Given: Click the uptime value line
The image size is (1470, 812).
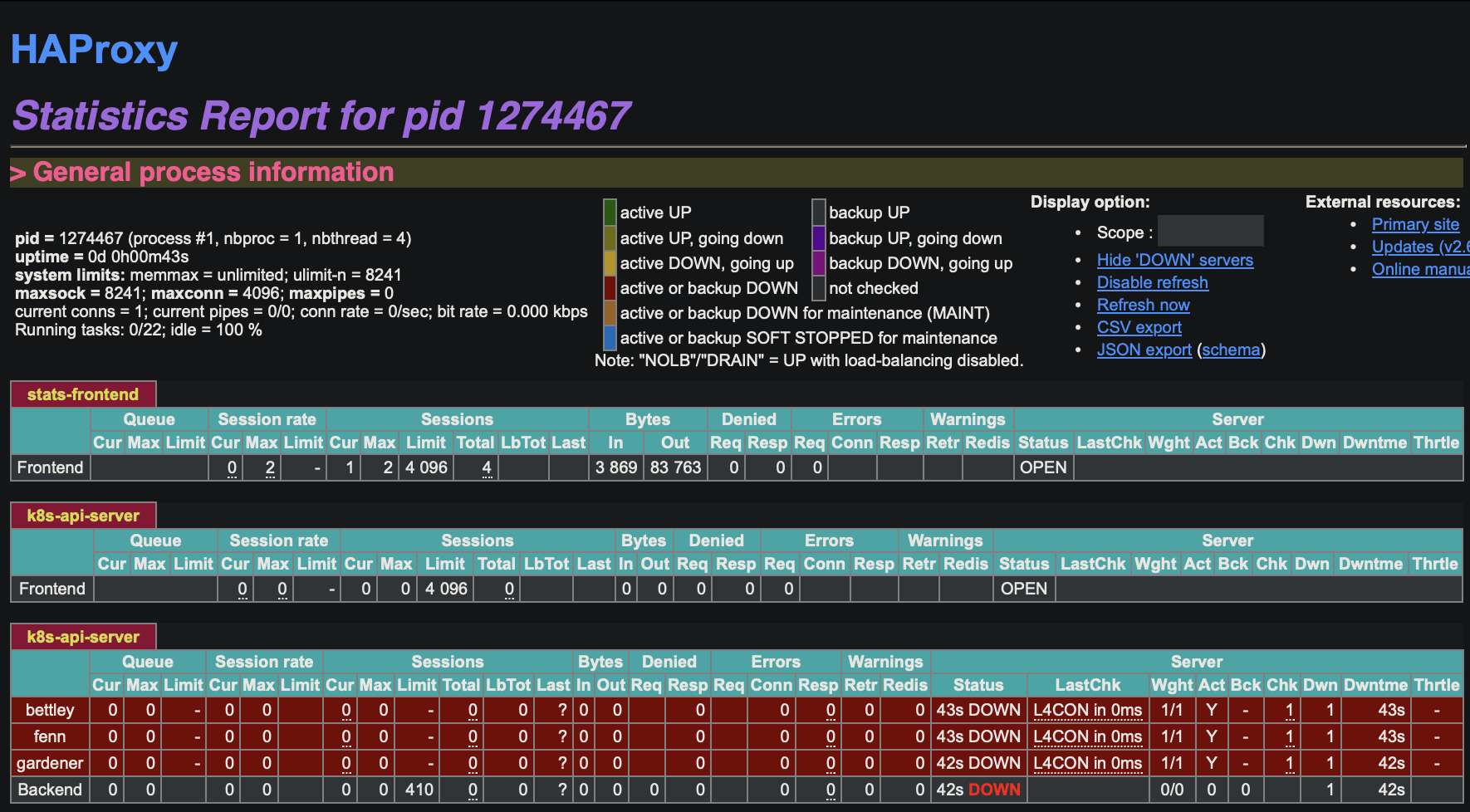Looking at the screenshot, I should tap(101, 257).
